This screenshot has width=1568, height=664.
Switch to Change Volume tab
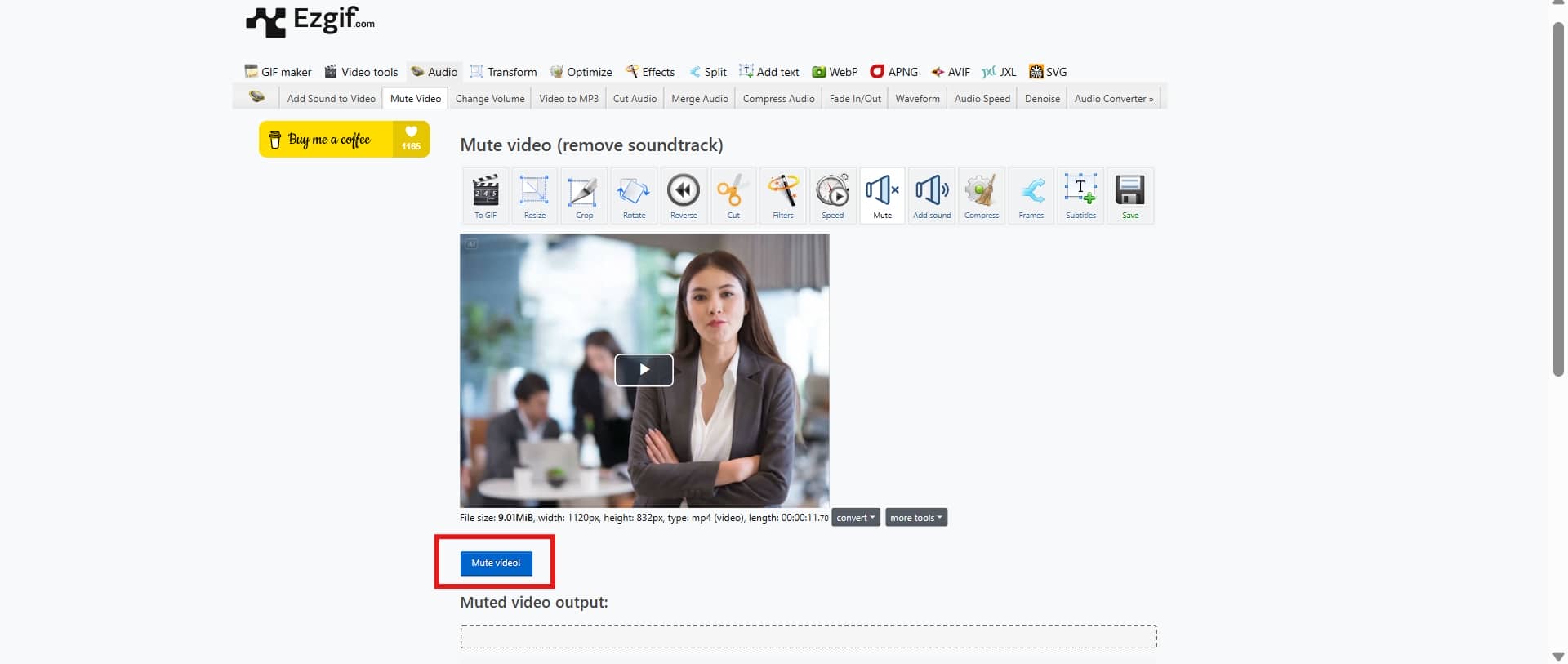click(x=490, y=98)
